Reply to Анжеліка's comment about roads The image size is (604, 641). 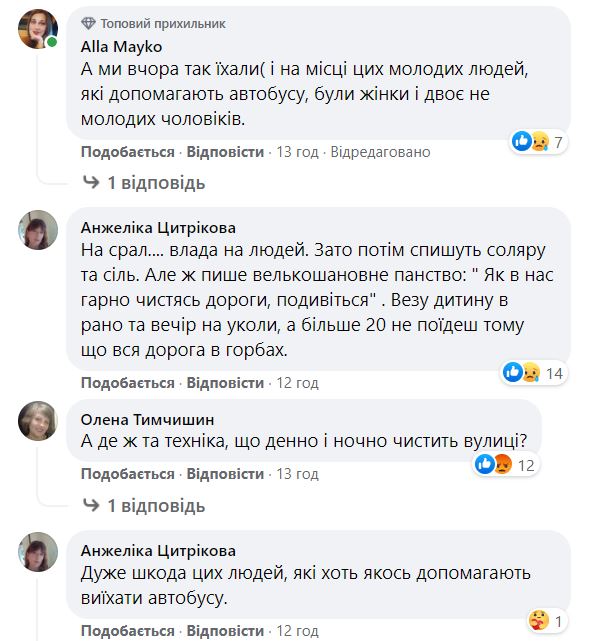(x=225, y=383)
